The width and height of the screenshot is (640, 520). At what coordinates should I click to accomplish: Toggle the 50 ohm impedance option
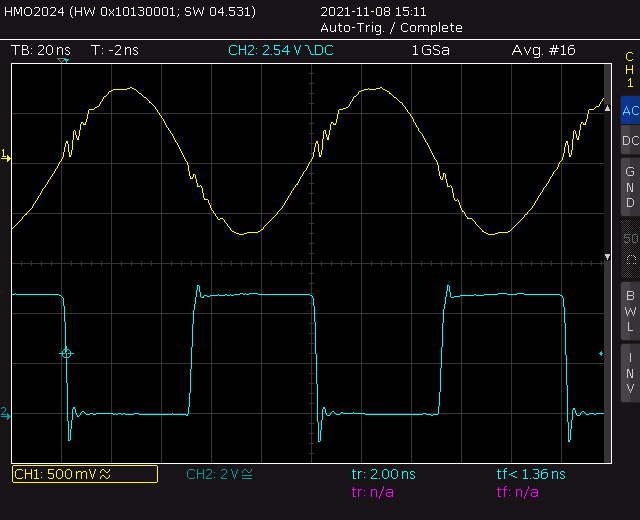coord(630,249)
